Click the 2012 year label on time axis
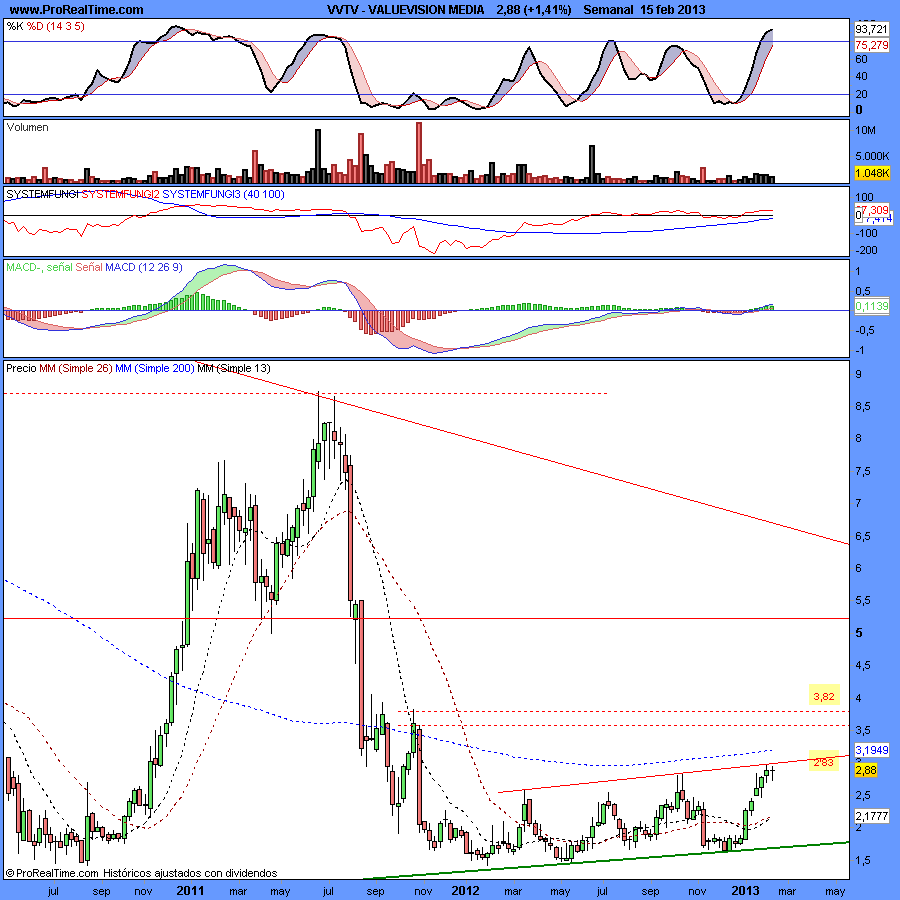Viewport: 900px width, 900px height. tap(465, 891)
